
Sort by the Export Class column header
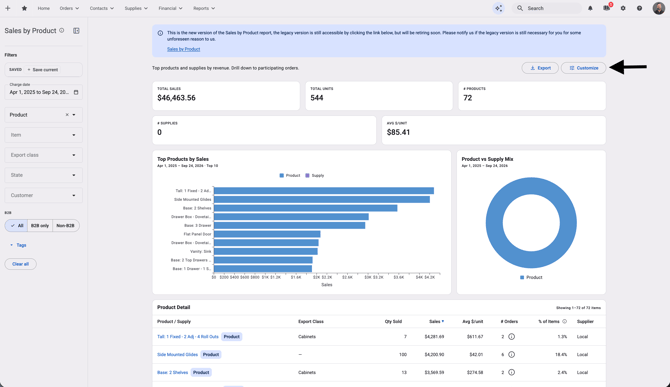[x=311, y=321]
